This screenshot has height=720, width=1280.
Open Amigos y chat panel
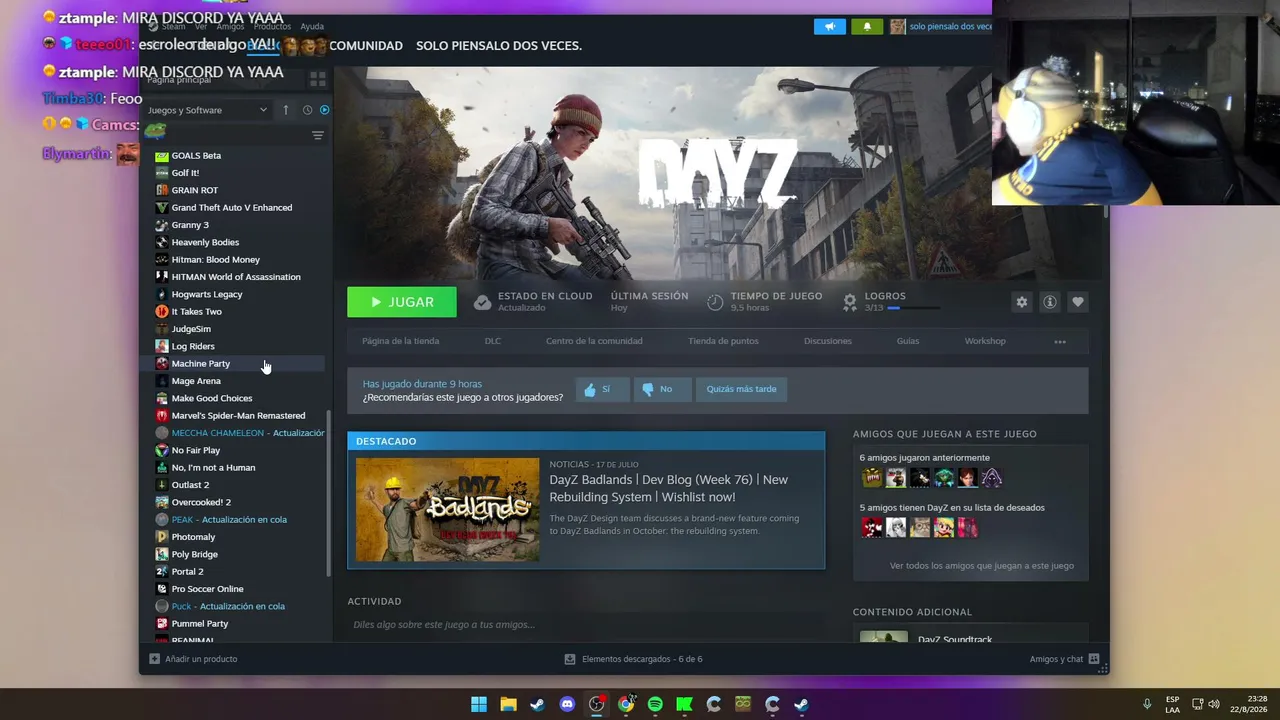1065,659
